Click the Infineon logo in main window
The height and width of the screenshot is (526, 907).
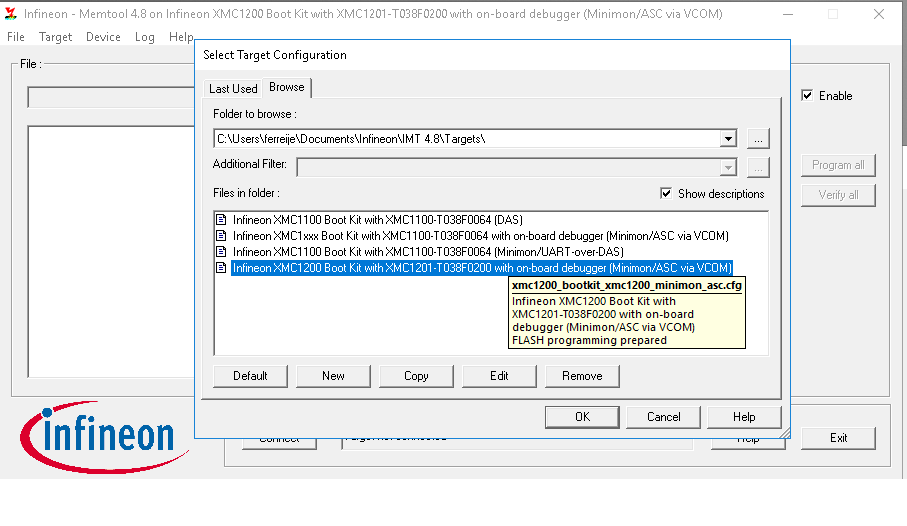103,437
